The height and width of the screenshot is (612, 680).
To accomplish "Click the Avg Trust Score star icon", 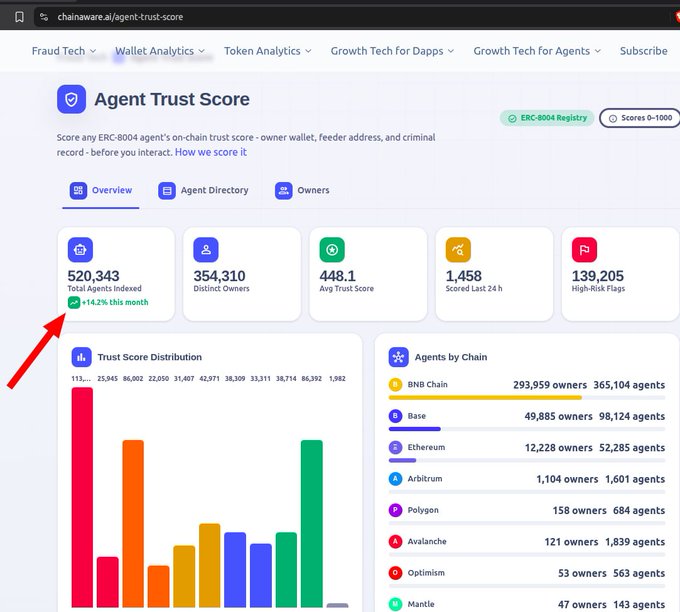I will [332, 250].
